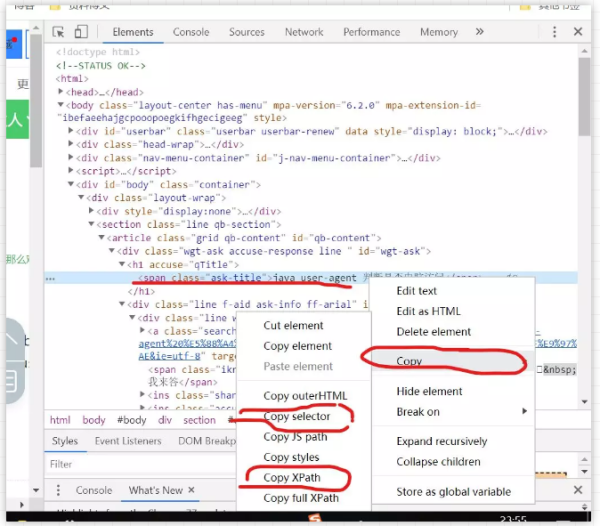600x526 pixels.
Task: Expand the head-wrap div node
Action: (x=71, y=144)
